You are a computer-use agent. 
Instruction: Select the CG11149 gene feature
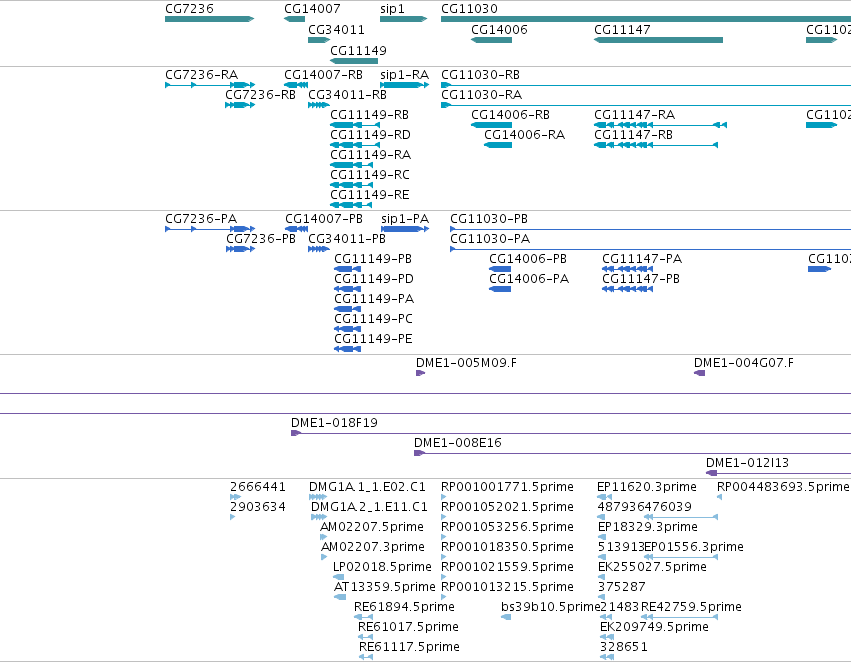[354, 61]
